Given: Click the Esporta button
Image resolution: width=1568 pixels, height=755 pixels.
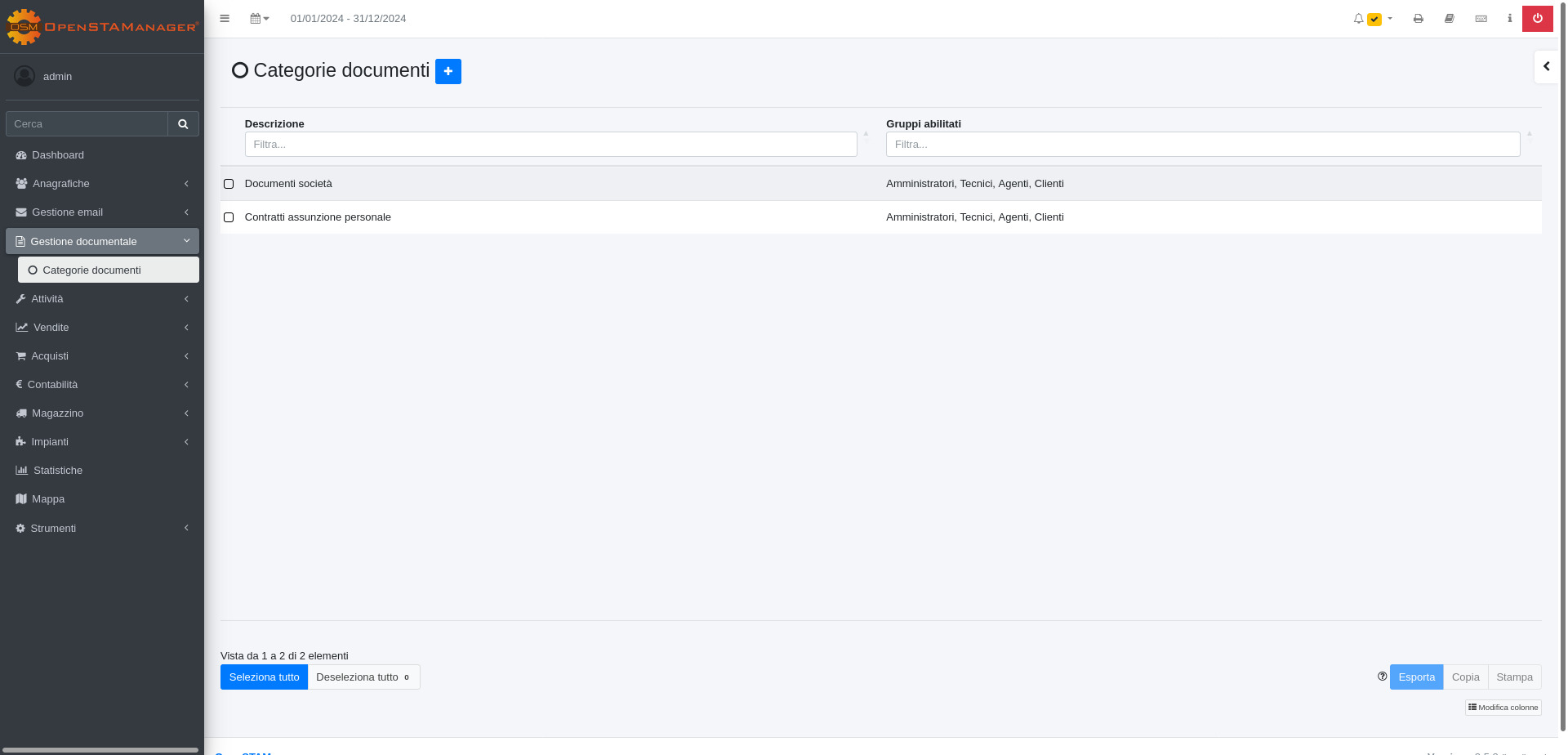Looking at the screenshot, I should [1416, 677].
